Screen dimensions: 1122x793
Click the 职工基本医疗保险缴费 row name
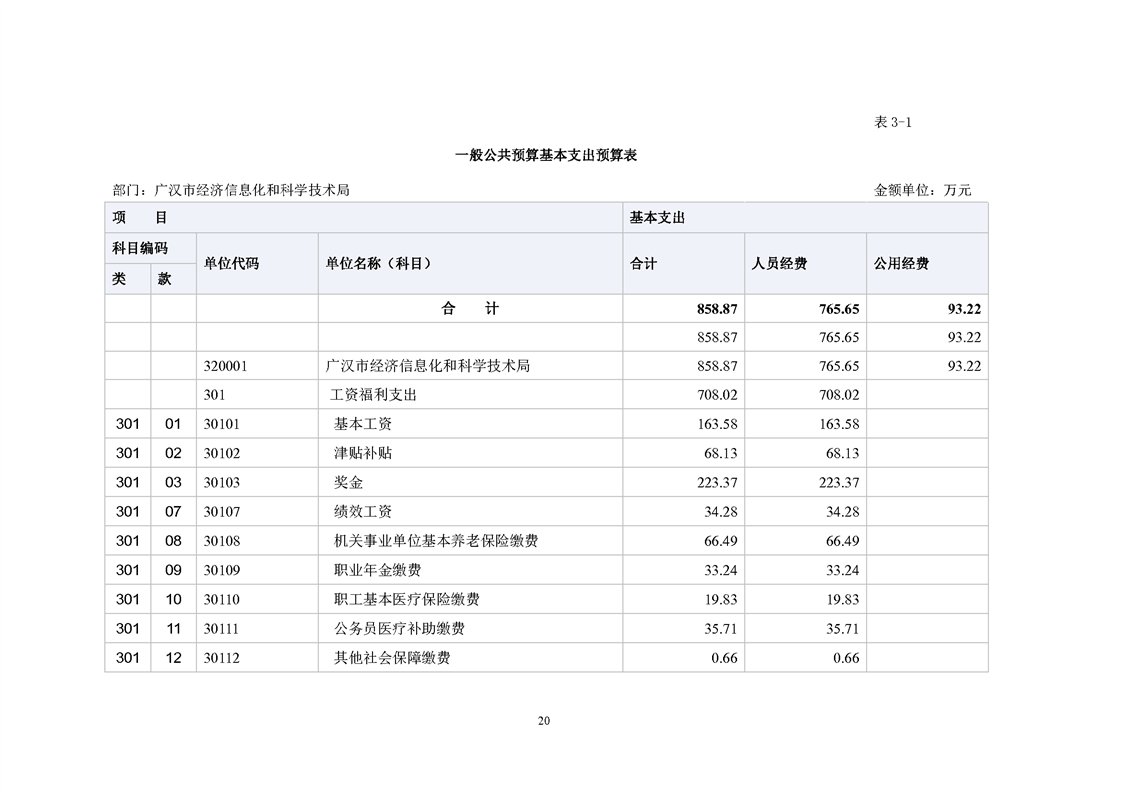pyautogui.click(x=406, y=600)
